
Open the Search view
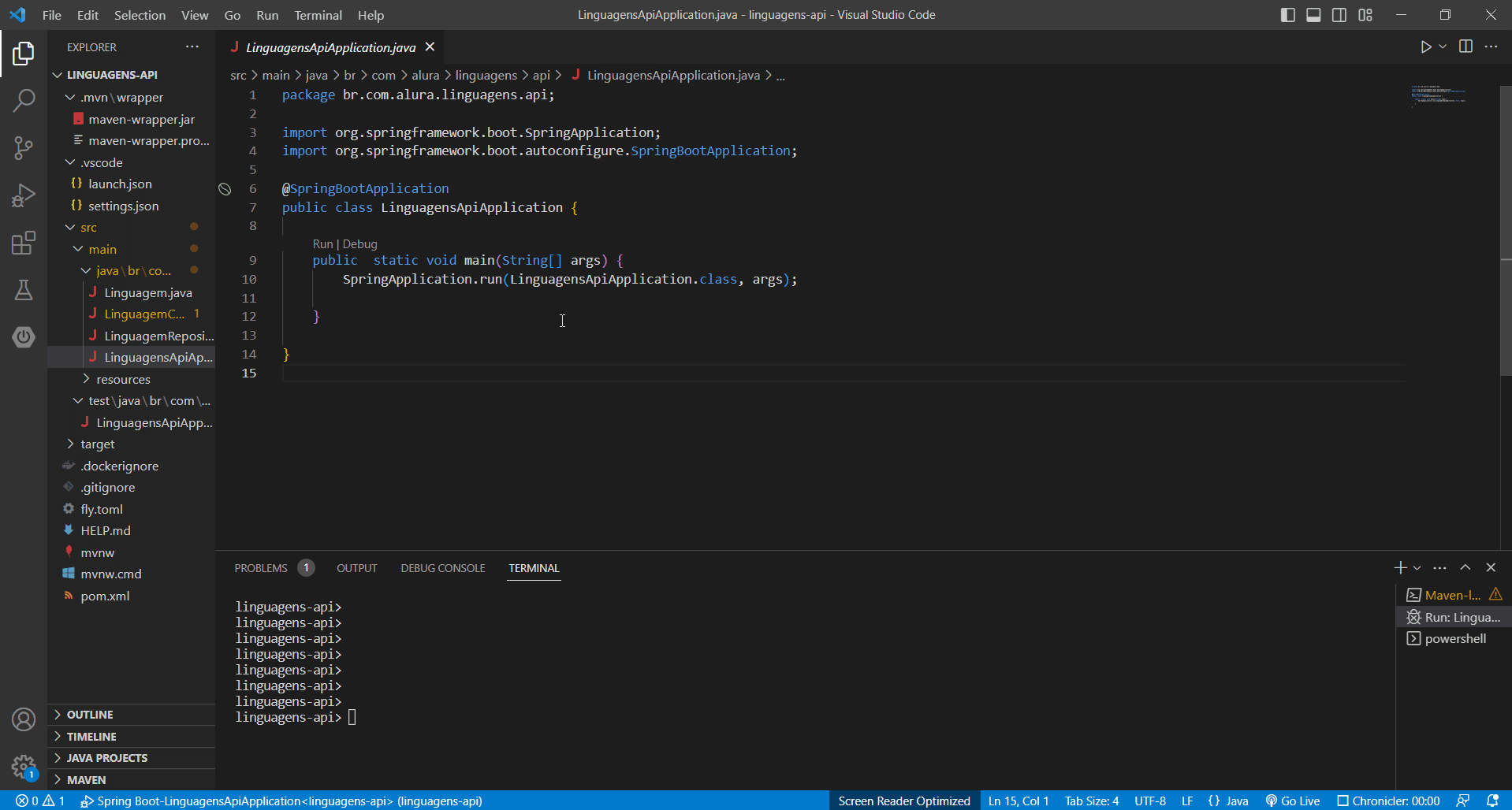(x=24, y=101)
